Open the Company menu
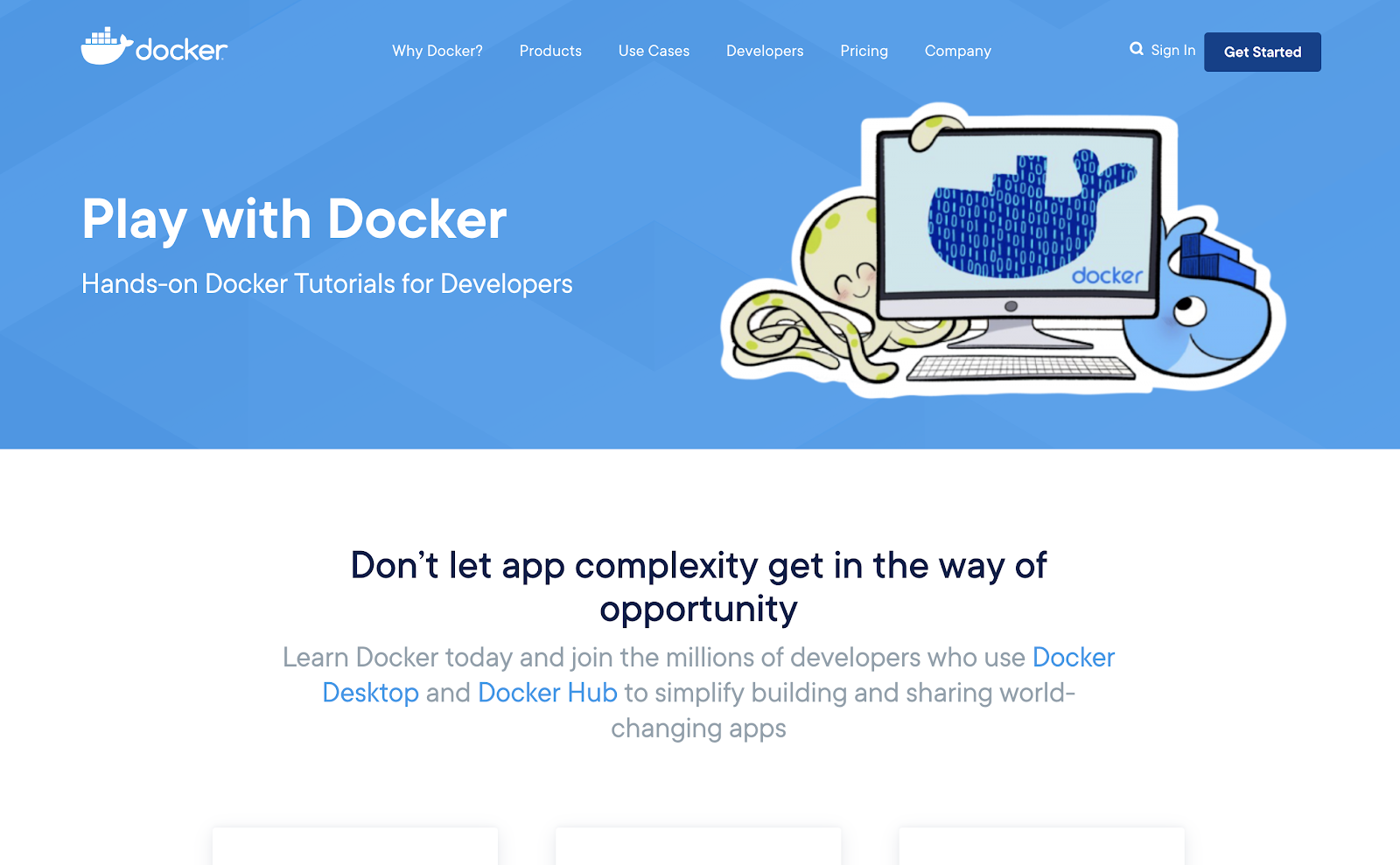Image resolution: width=1400 pixels, height=865 pixels. click(958, 51)
